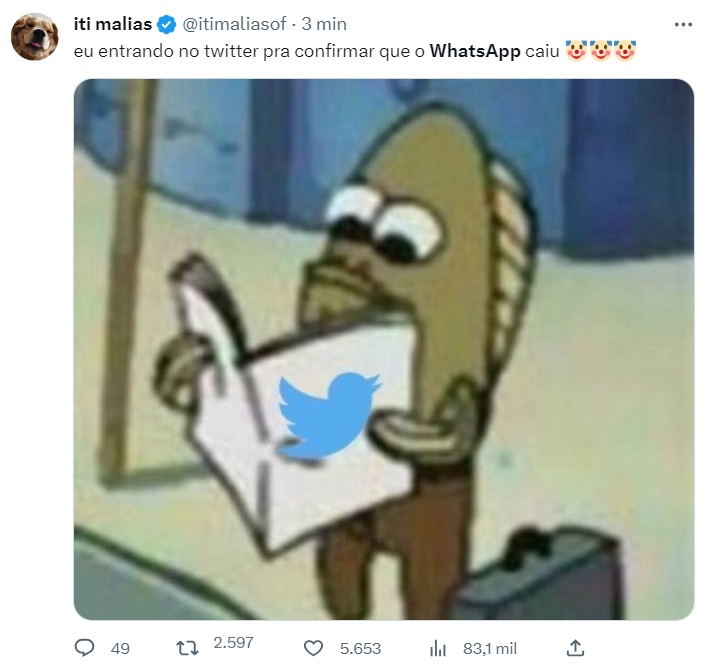The width and height of the screenshot is (706, 671).
Task: Click the retweet count 2.597
Action: point(234,642)
